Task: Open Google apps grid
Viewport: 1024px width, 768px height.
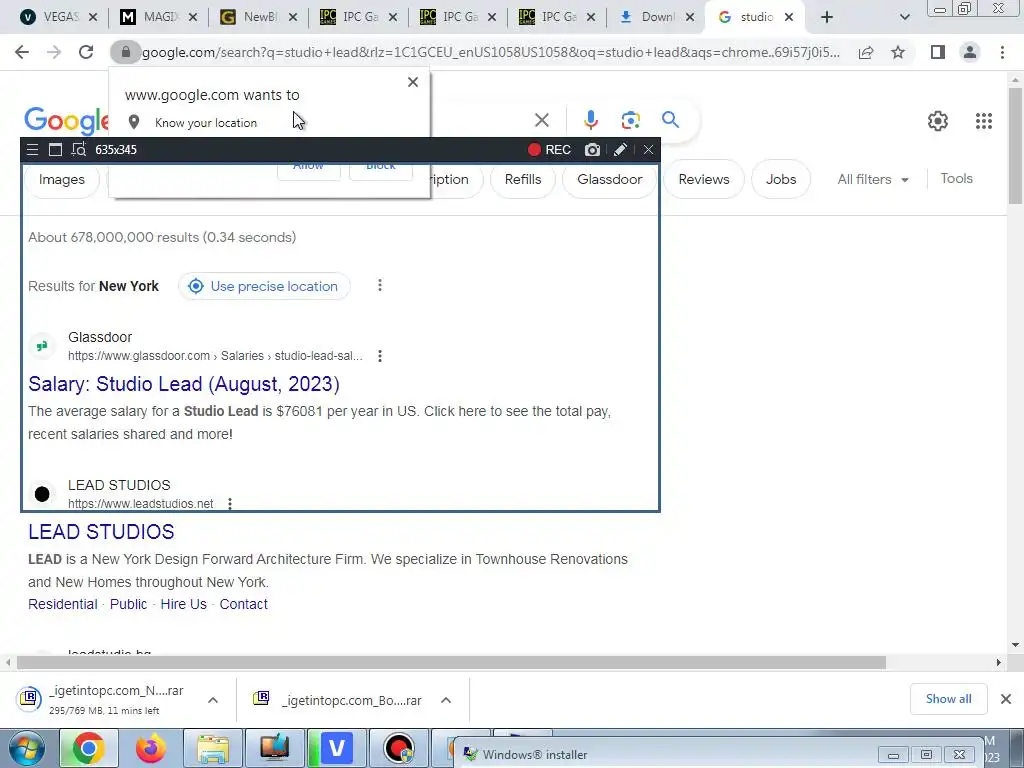Action: 984,121
